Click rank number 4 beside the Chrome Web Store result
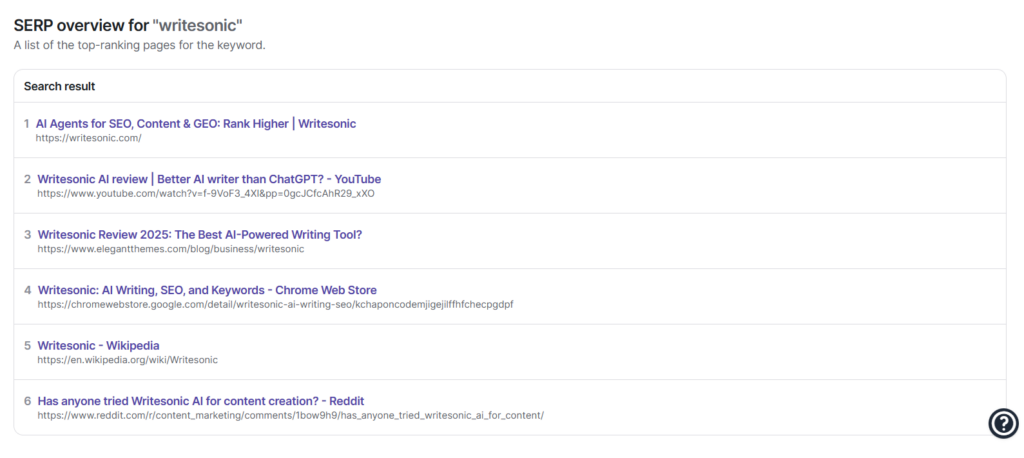Viewport: 1024px width, 458px height. (x=27, y=290)
